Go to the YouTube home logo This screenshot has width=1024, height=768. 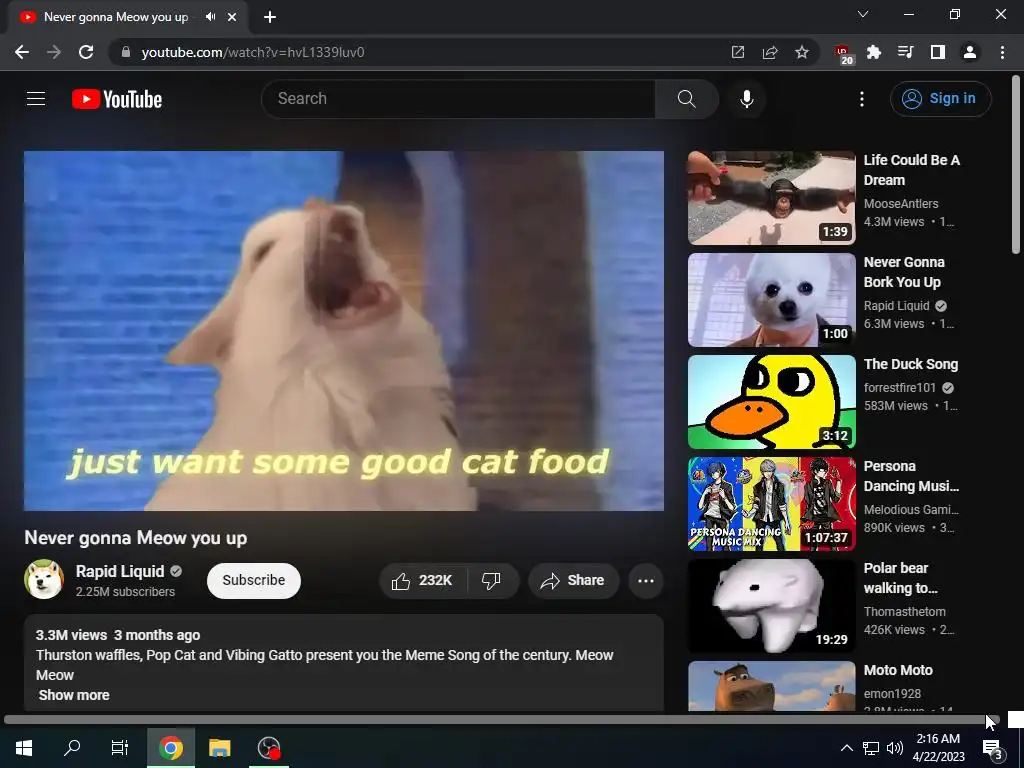coord(117,99)
